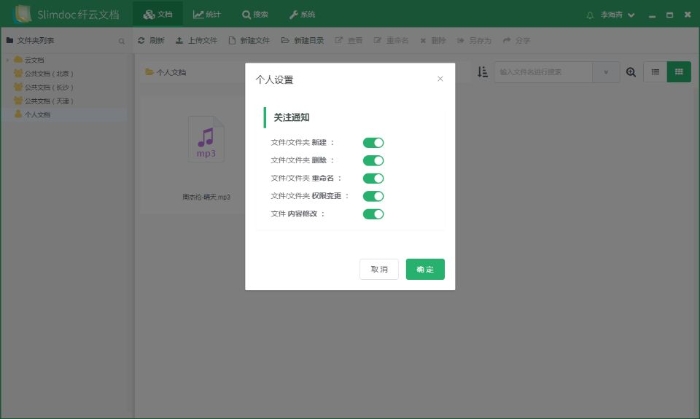Open the 系统 menu tab

301,15
